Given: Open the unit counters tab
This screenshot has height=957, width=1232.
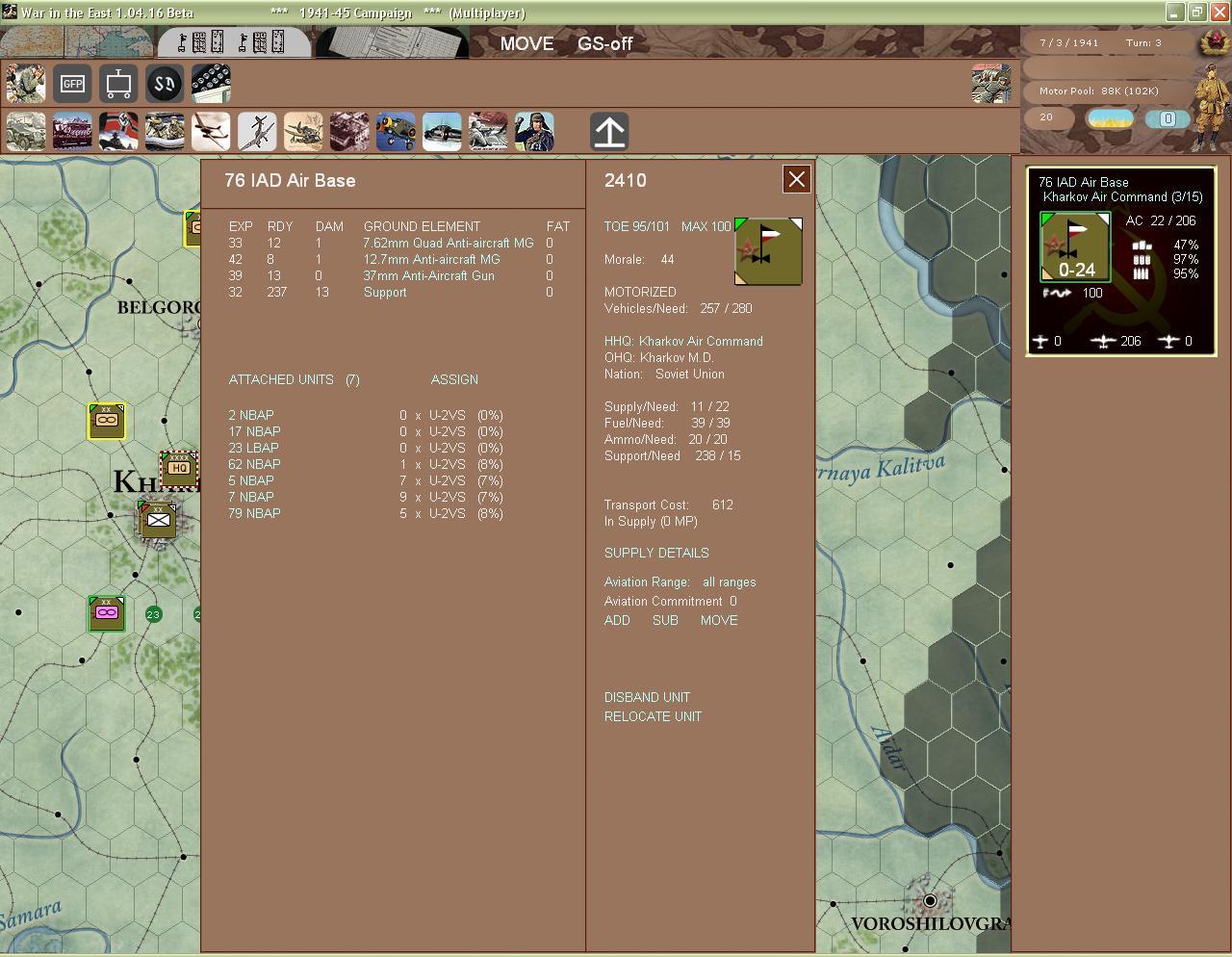Looking at the screenshot, I should pyautogui.click(x=234, y=42).
